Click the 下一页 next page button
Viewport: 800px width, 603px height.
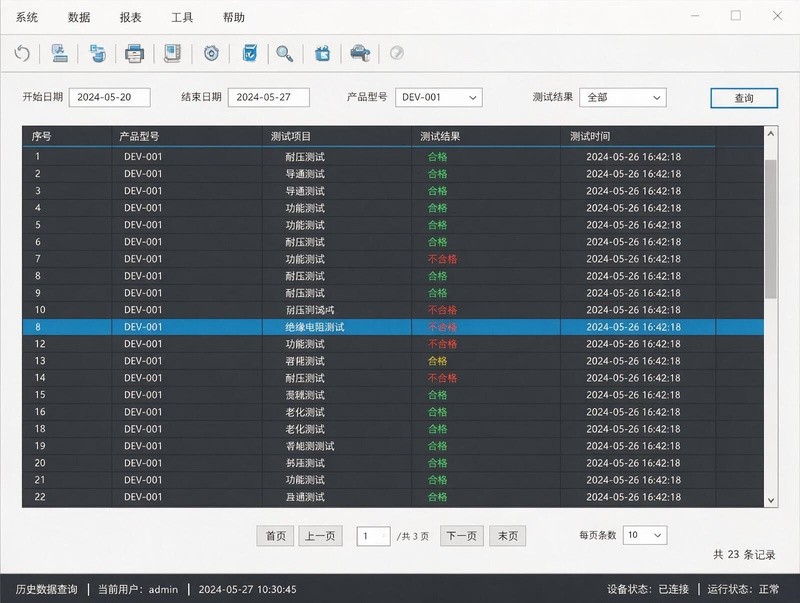pyautogui.click(x=462, y=536)
